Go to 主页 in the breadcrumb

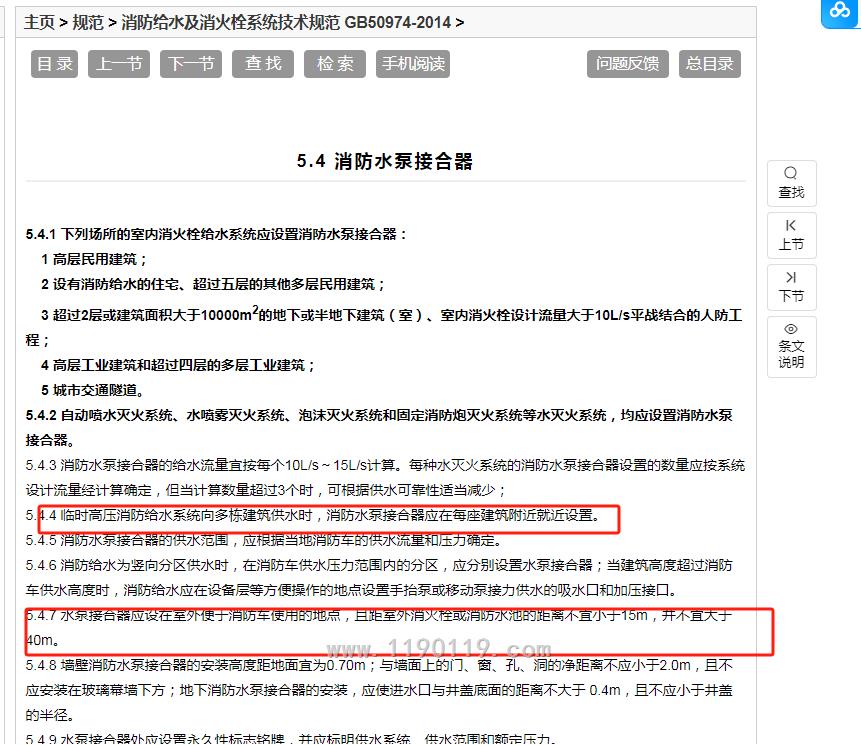point(40,23)
